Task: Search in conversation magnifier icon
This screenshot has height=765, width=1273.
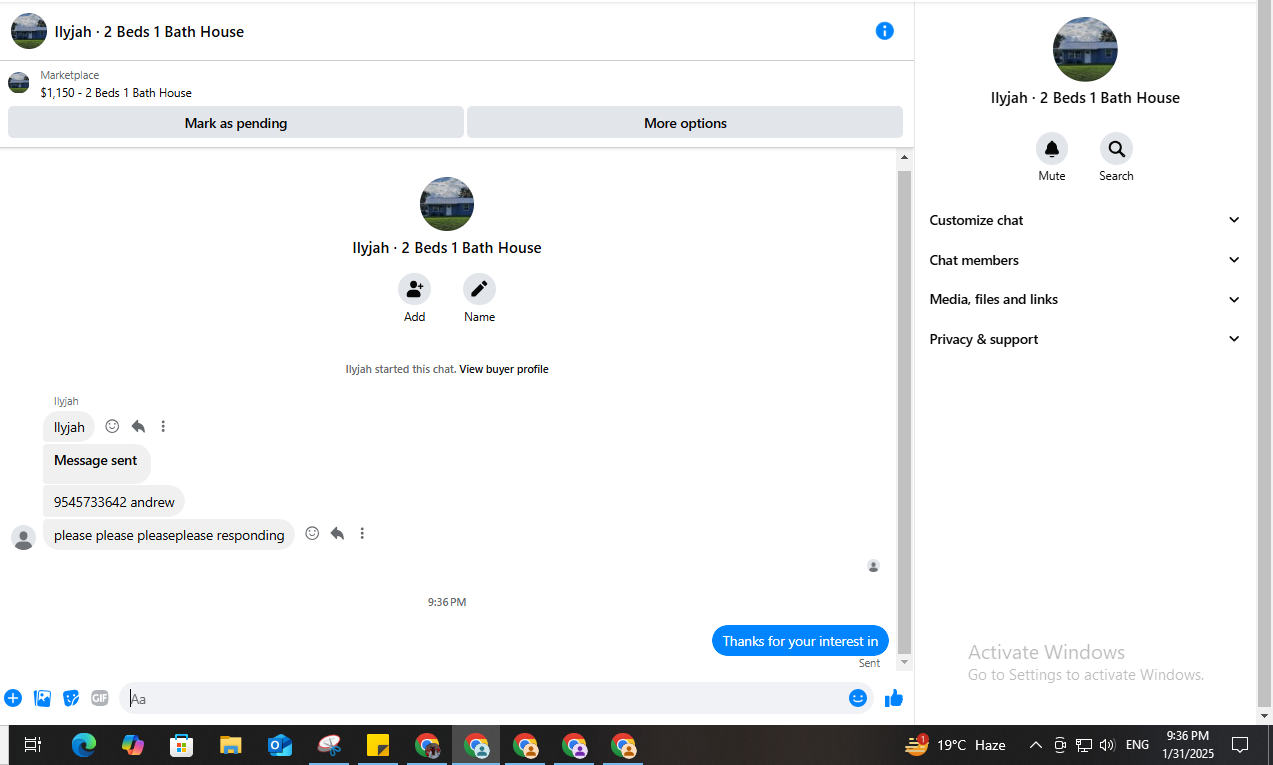Action: pyautogui.click(x=1116, y=149)
